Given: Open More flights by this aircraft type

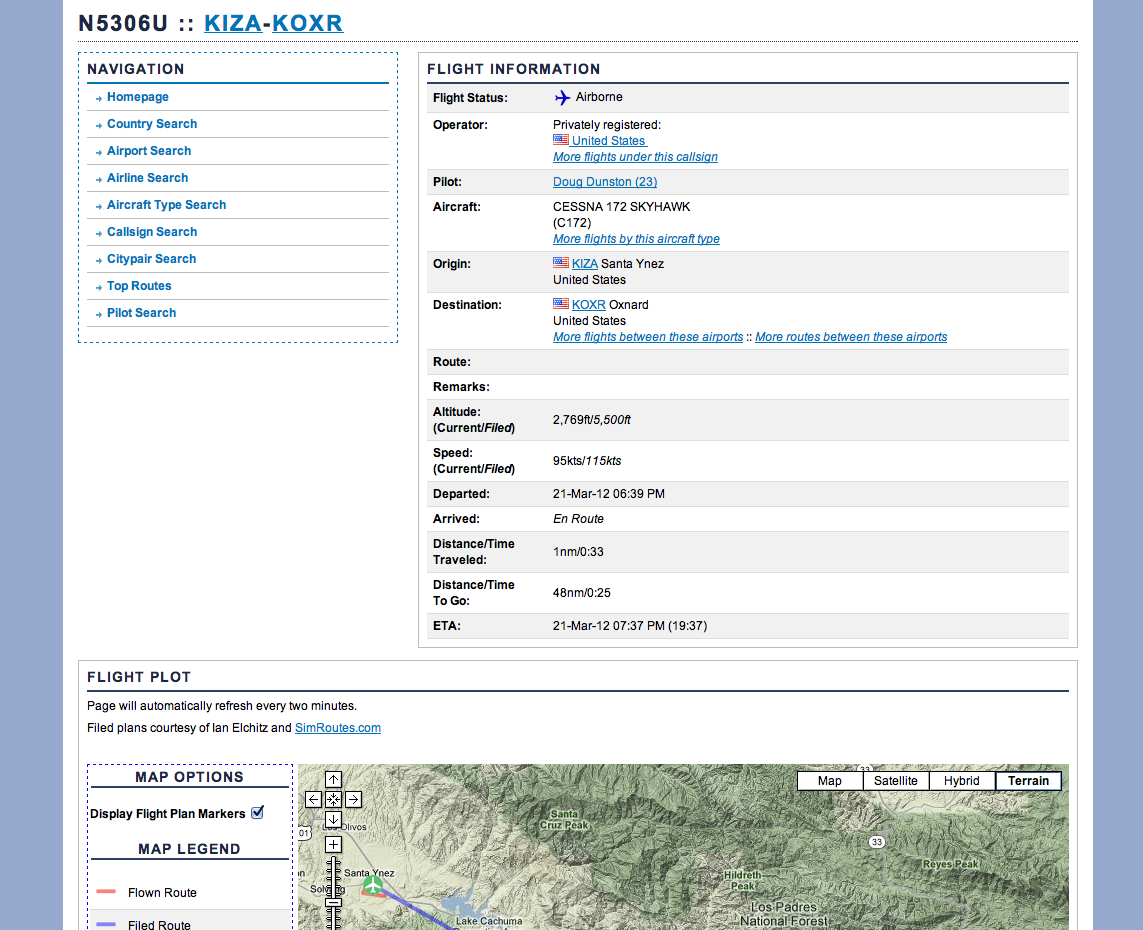Looking at the screenshot, I should pos(636,238).
